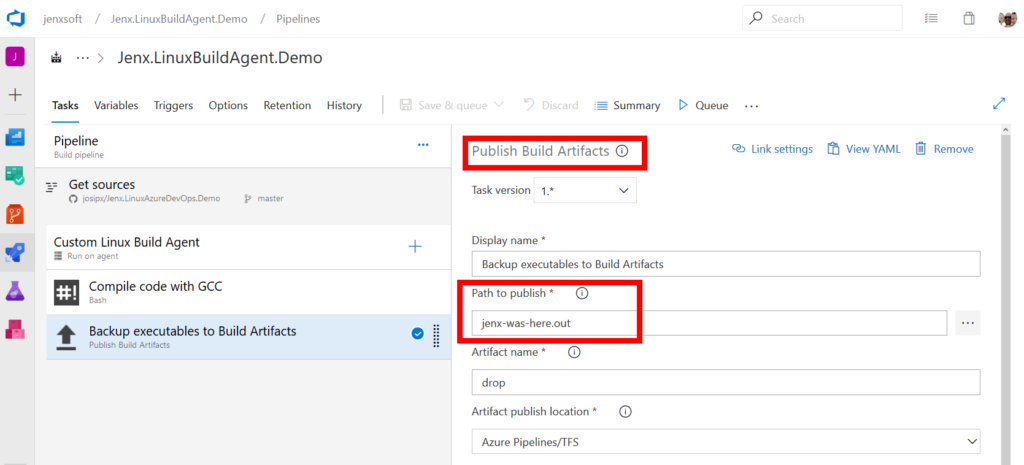This screenshot has height=465, width=1024.
Task: Toggle the check mark on Backup executables task
Action: (418, 334)
